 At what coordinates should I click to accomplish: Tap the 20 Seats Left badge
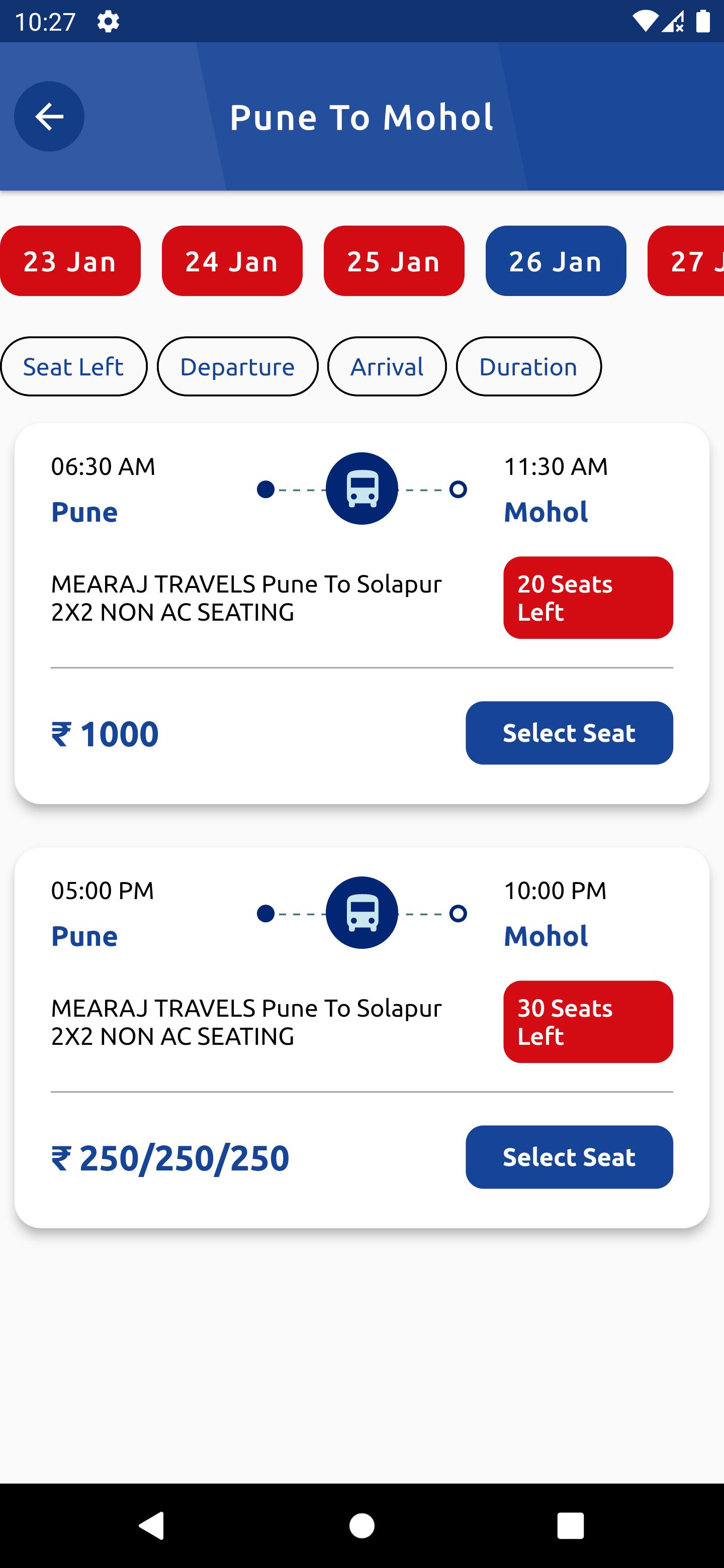point(588,598)
